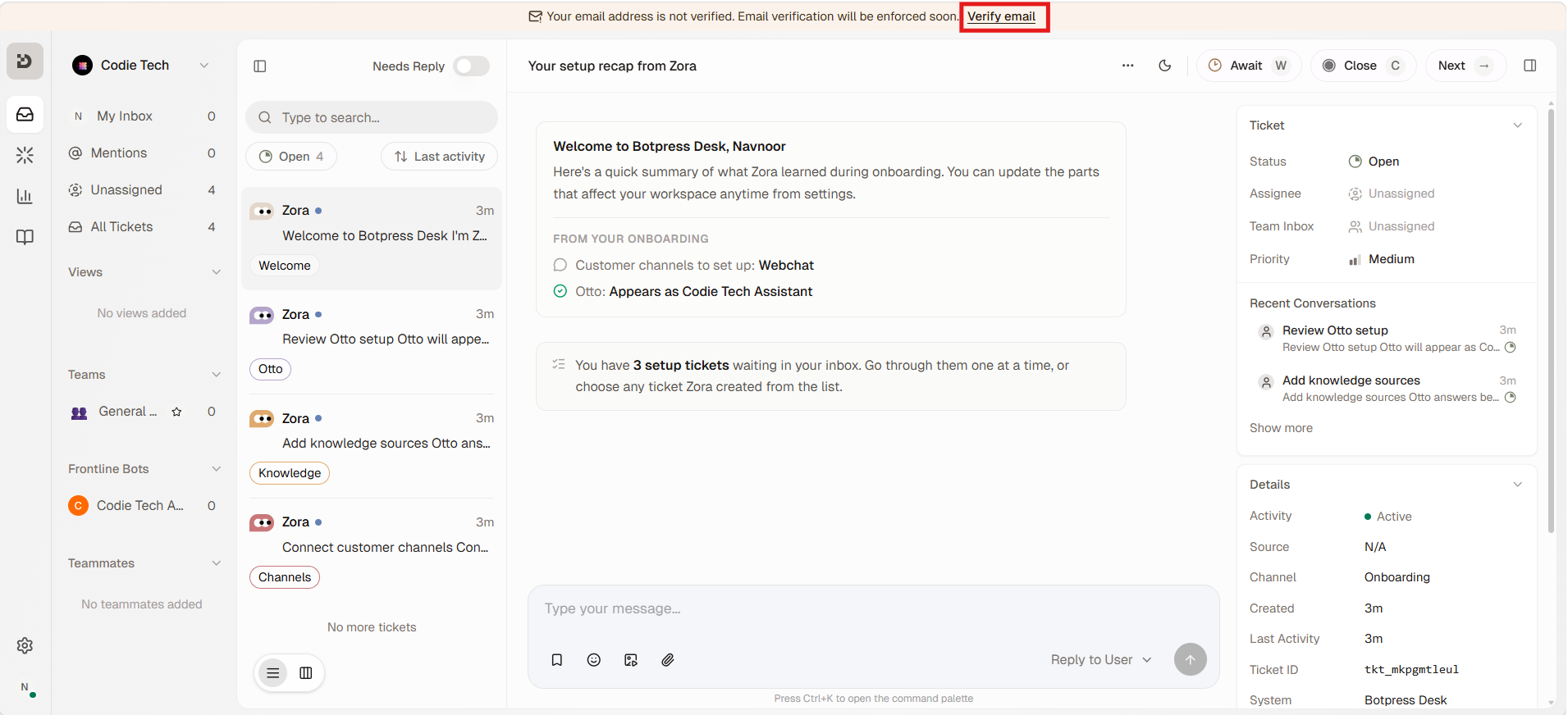Click Show more recent conversations
This screenshot has width=1568, height=715.
tap(1281, 428)
